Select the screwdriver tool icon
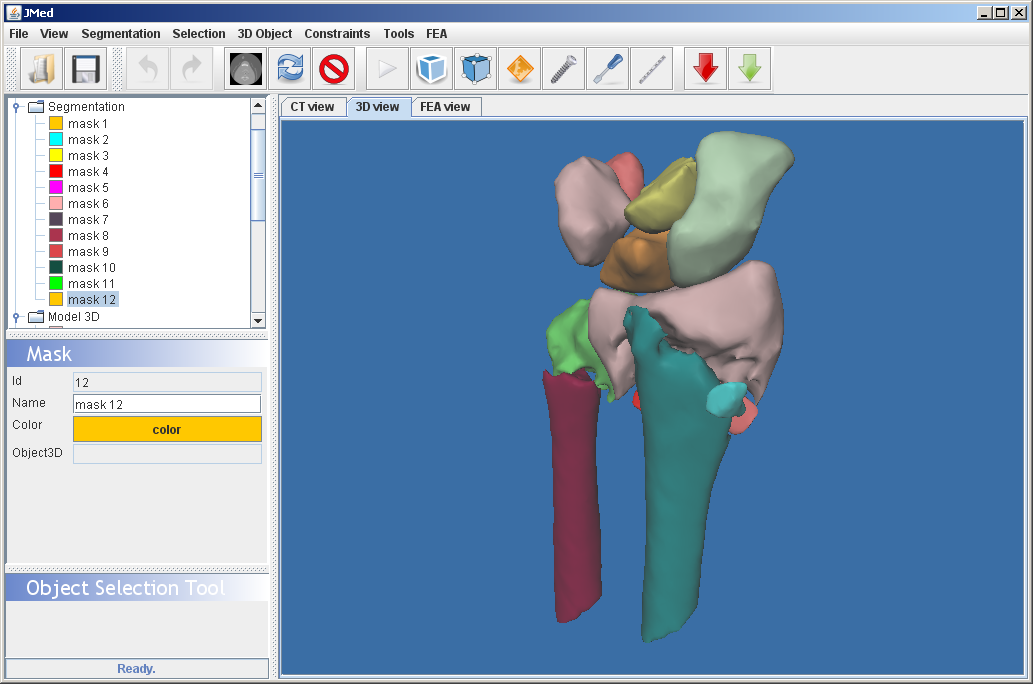Viewport: 1033px width, 684px height. click(607, 69)
